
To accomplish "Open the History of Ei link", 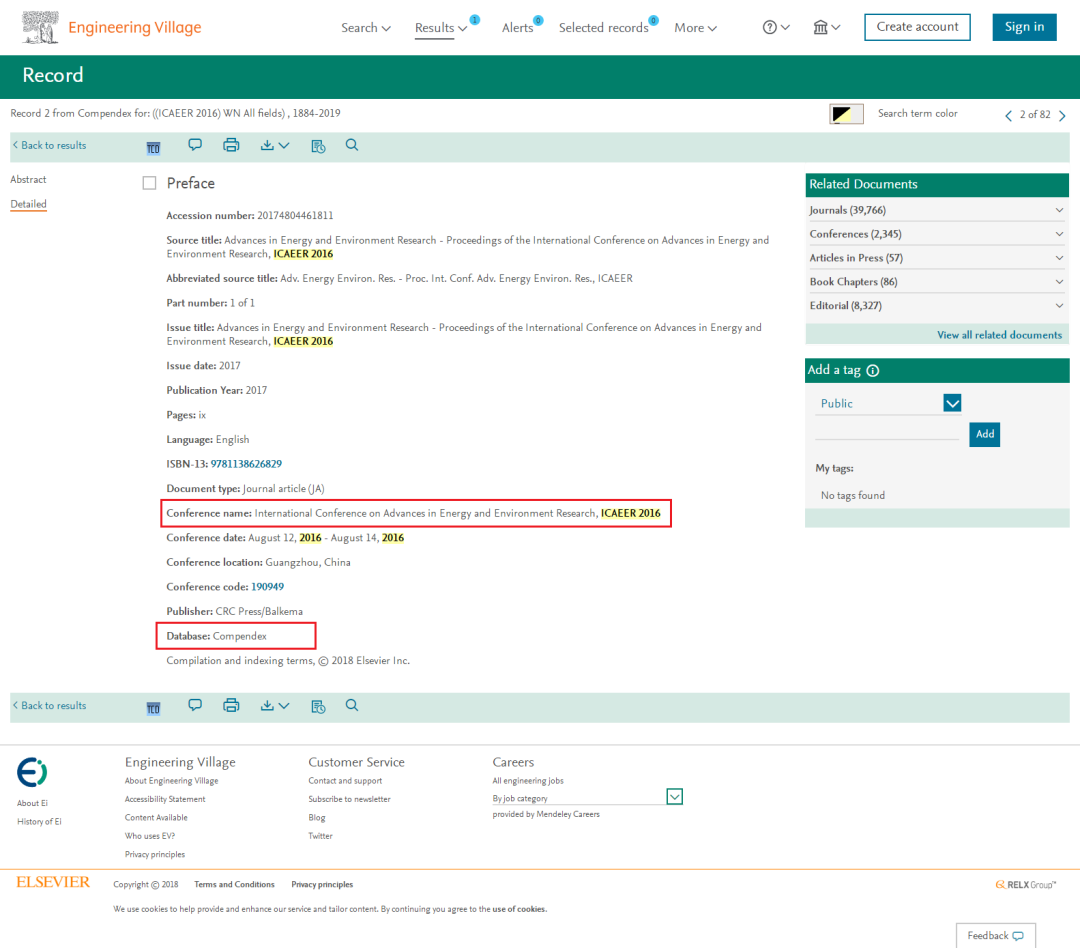I will tap(39, 821).
